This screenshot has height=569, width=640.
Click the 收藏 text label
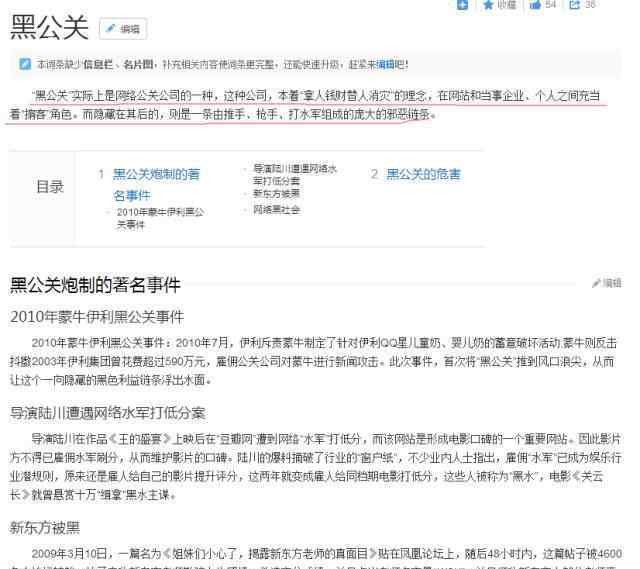coord(507,5)
